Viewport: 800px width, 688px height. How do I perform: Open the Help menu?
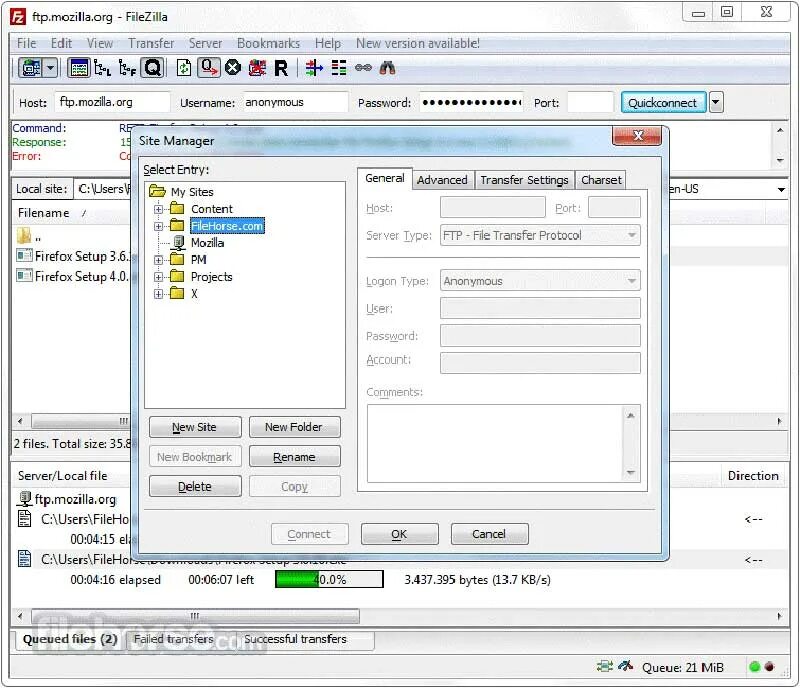(328, 43)
